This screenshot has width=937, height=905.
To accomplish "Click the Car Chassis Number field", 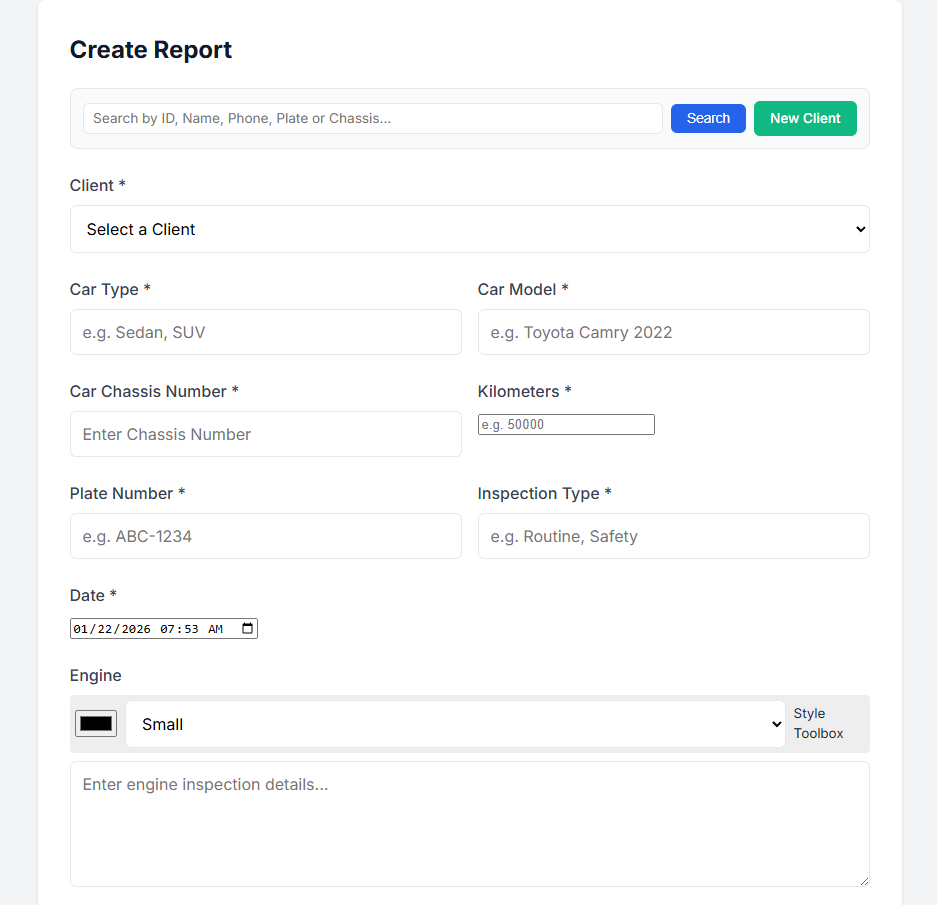I will pyautogui.click(x=265, y=434).
